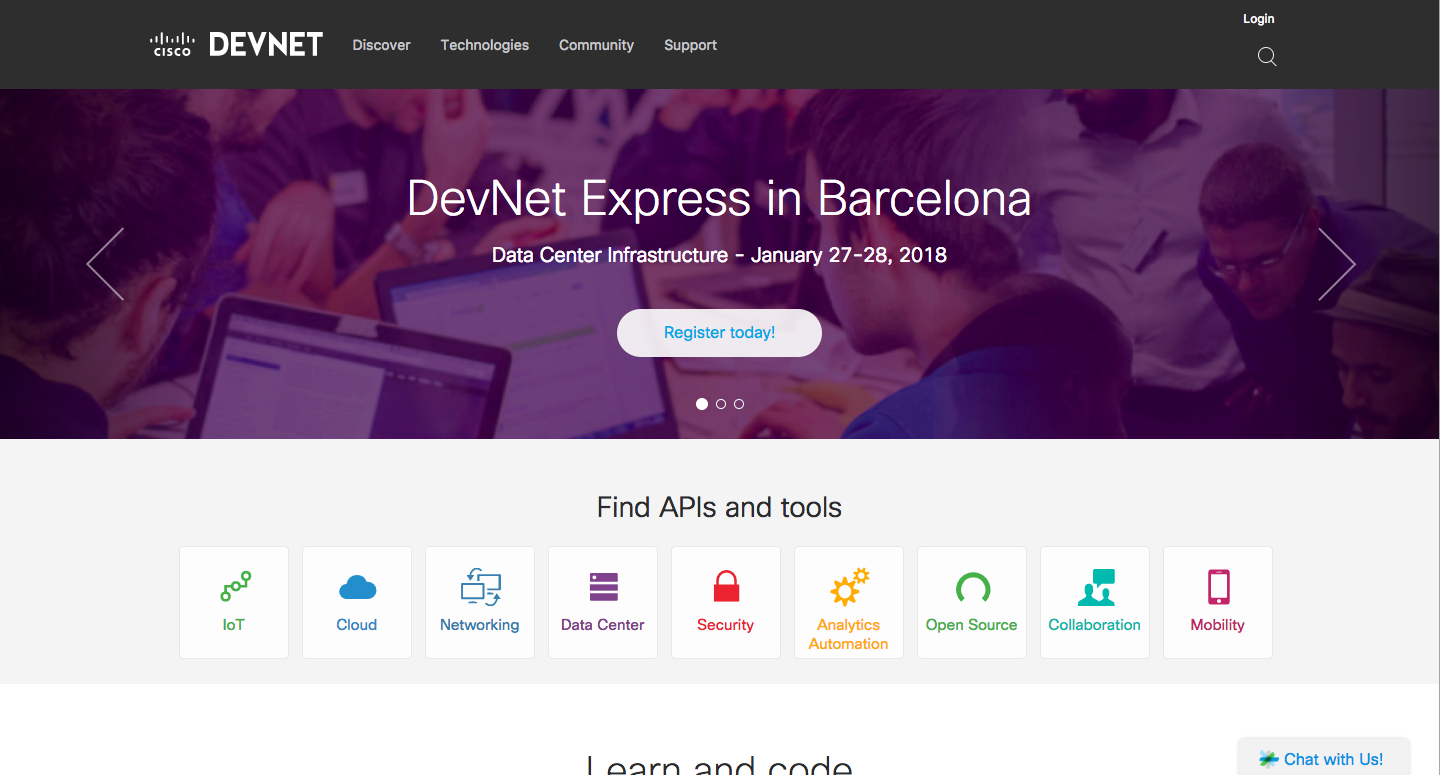Click the Chat with Us icon
1440x775 pixels.
point(1268,759)
